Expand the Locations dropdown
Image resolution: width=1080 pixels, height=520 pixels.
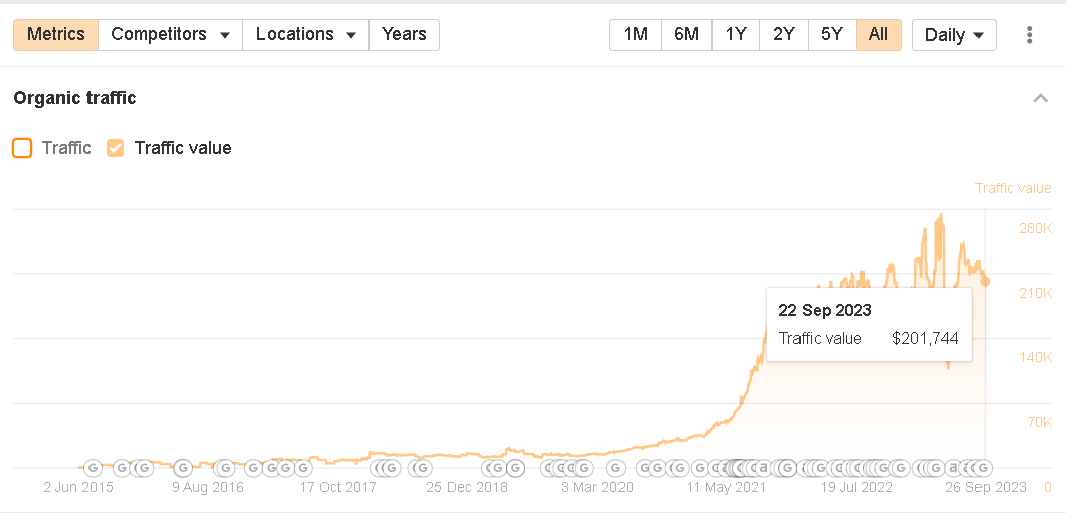coord(305,35)
